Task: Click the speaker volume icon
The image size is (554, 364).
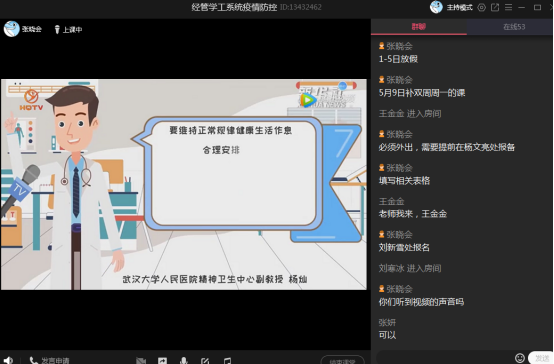Action: tap(8, 360)
